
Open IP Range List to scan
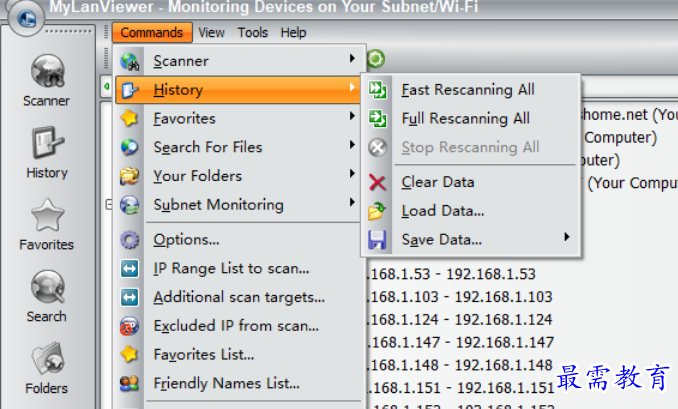pyautogui.click(x=231, y=269)
